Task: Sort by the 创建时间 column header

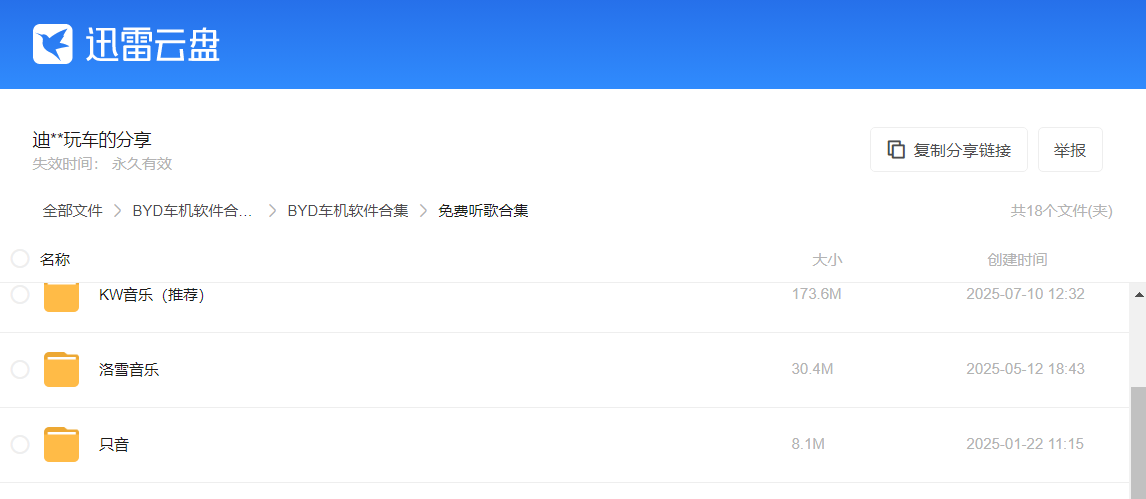Action: (x=1017, y=260)
